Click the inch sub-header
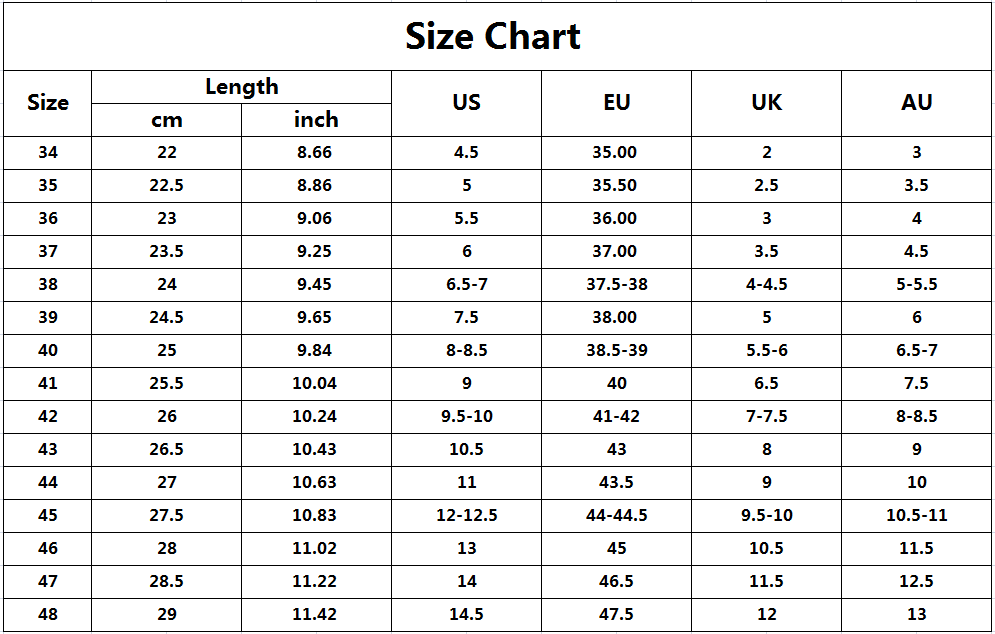Screen dimensions: 995x634 click(x=316, y=120)
